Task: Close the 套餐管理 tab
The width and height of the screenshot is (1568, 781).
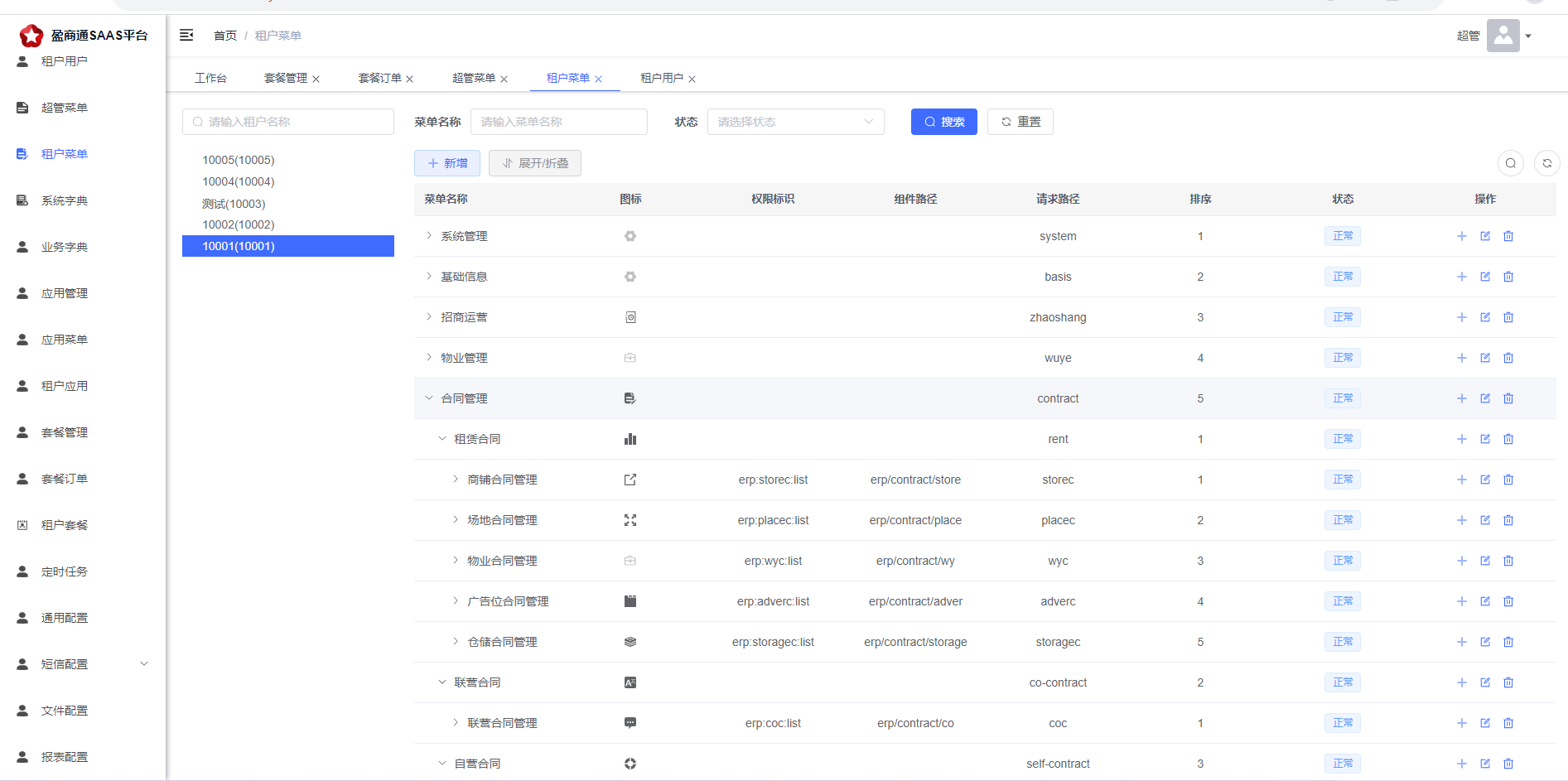Action: (x=316, y=80)
